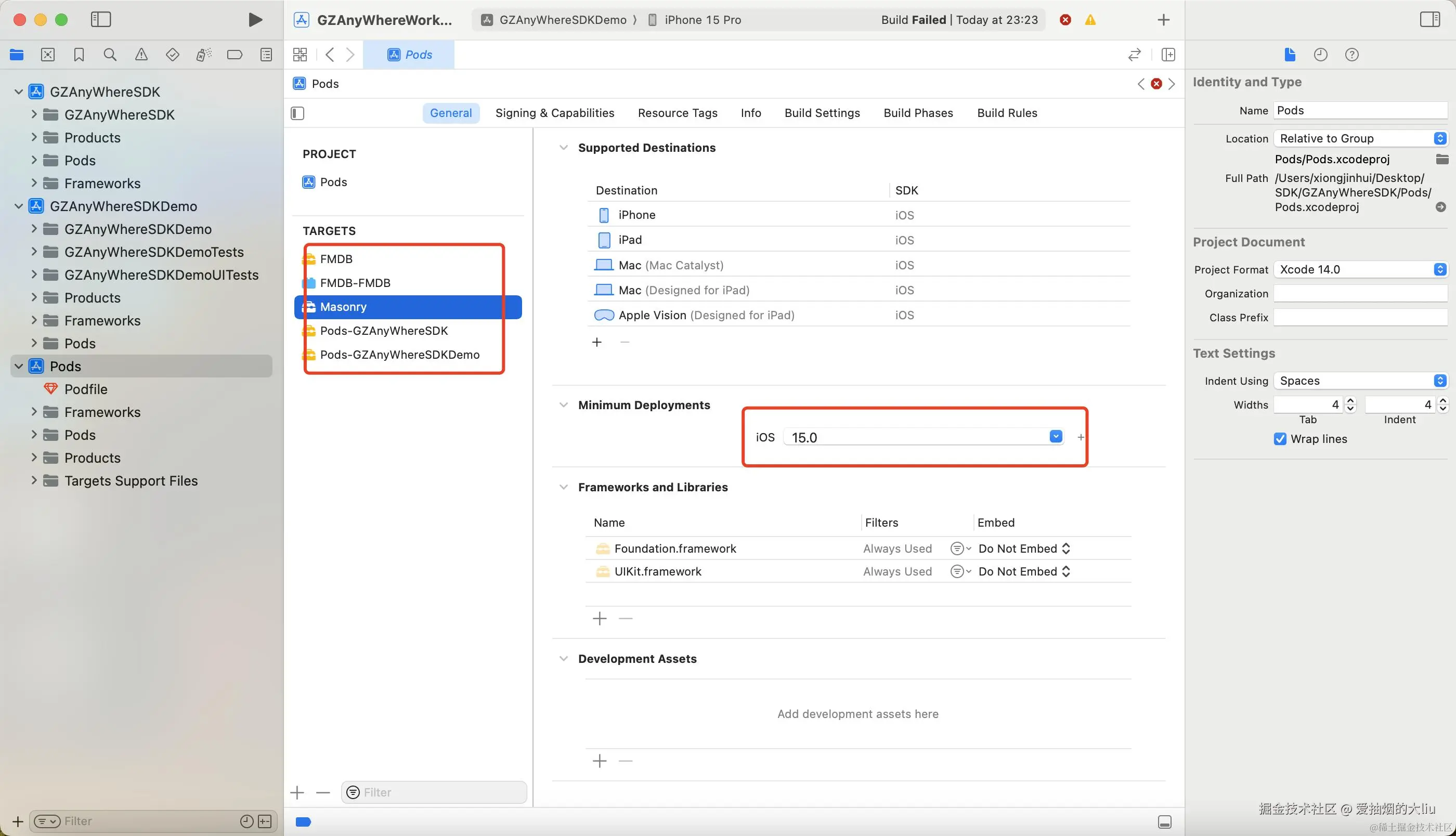Click the red build error indicator
The image size is (1456, 836).
tap(1065, 20)
